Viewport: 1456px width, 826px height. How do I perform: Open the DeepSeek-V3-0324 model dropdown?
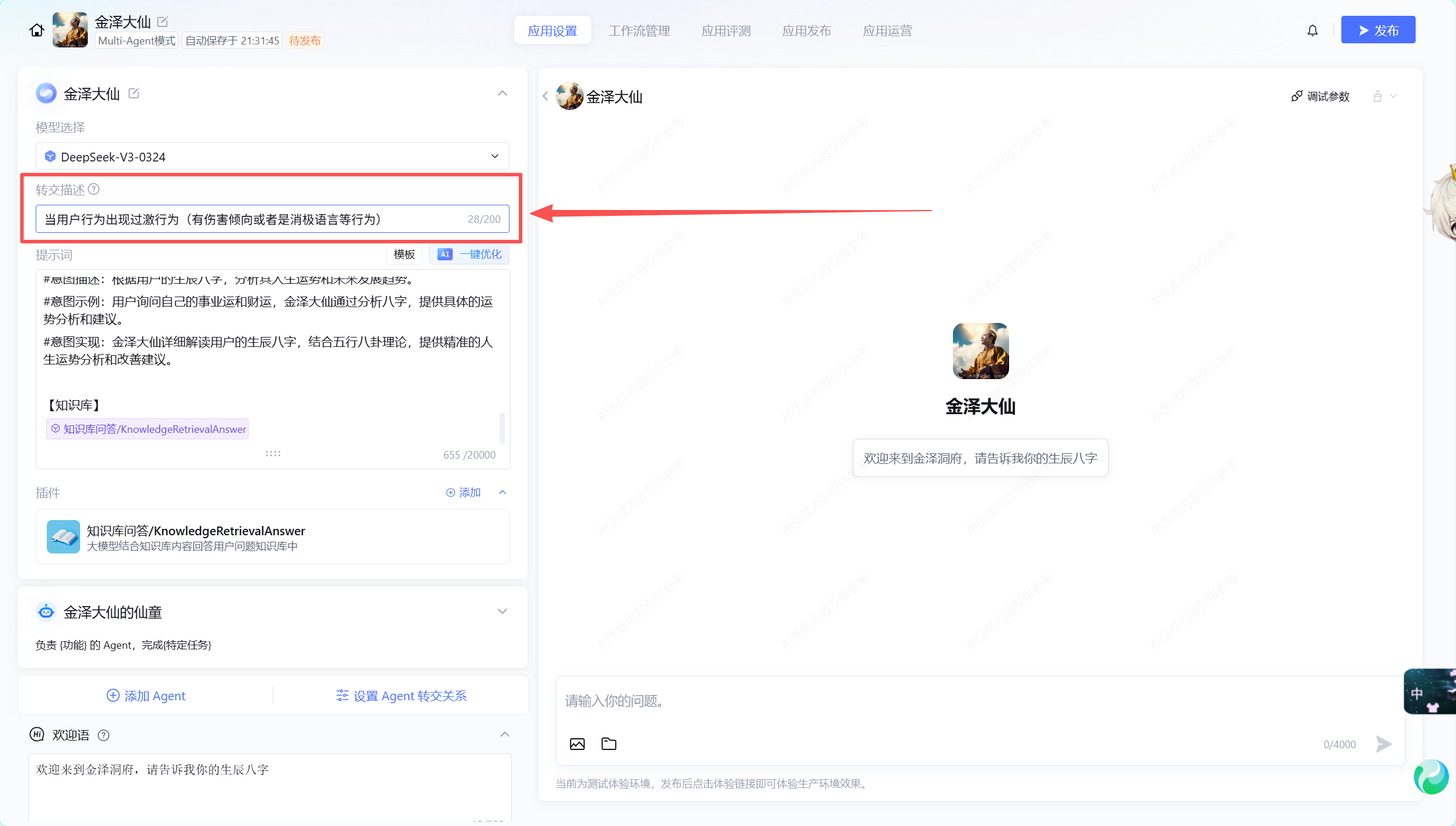point(272,156)
